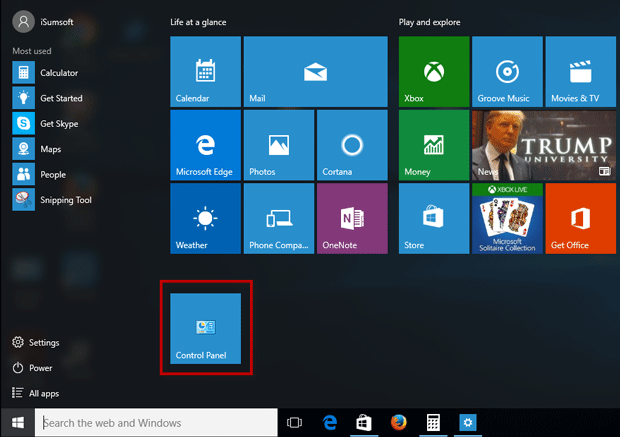Open Calculator from the taskbar

(x=433, y=422)
